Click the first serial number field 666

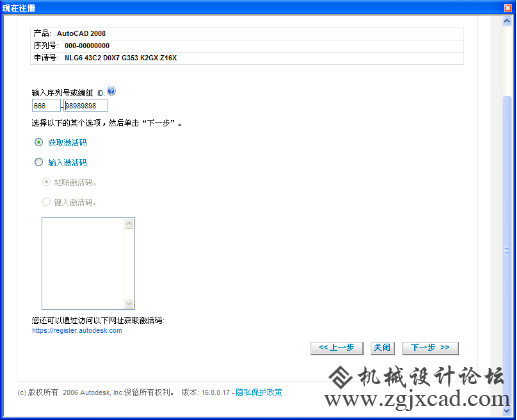click(46, 106)
